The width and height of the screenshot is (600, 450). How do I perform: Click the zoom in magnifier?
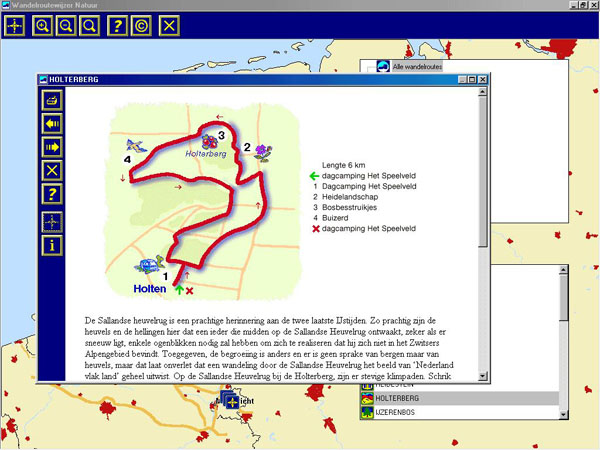pos(43,25)
